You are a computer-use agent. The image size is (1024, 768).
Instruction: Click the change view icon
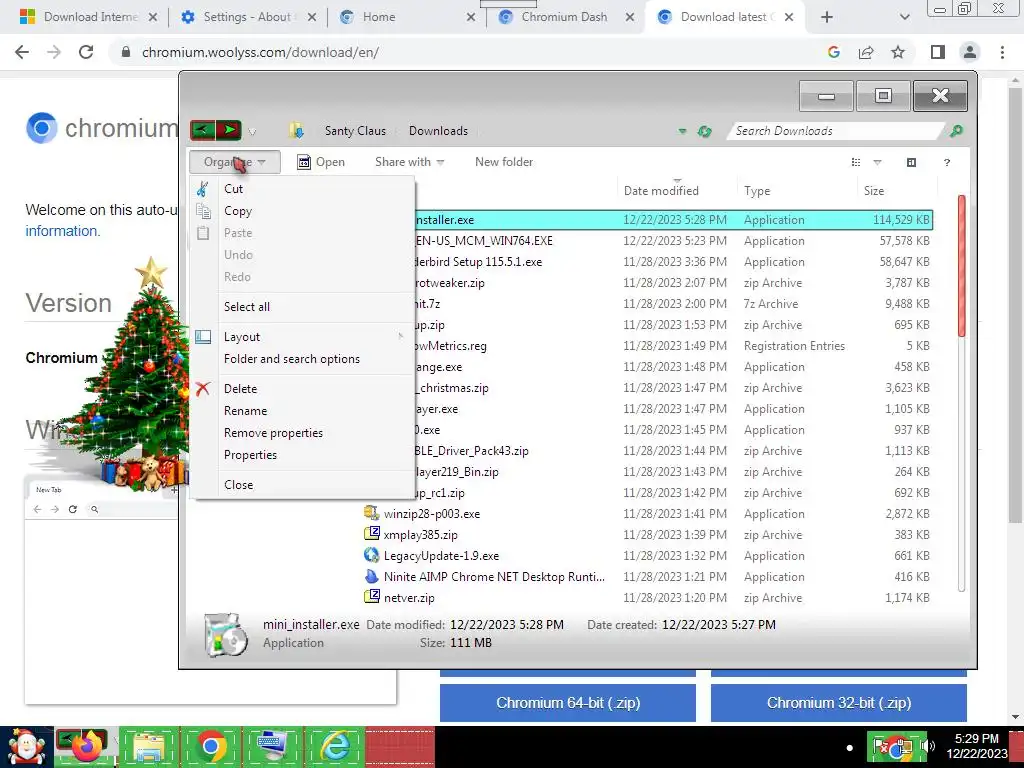[856, 162]
